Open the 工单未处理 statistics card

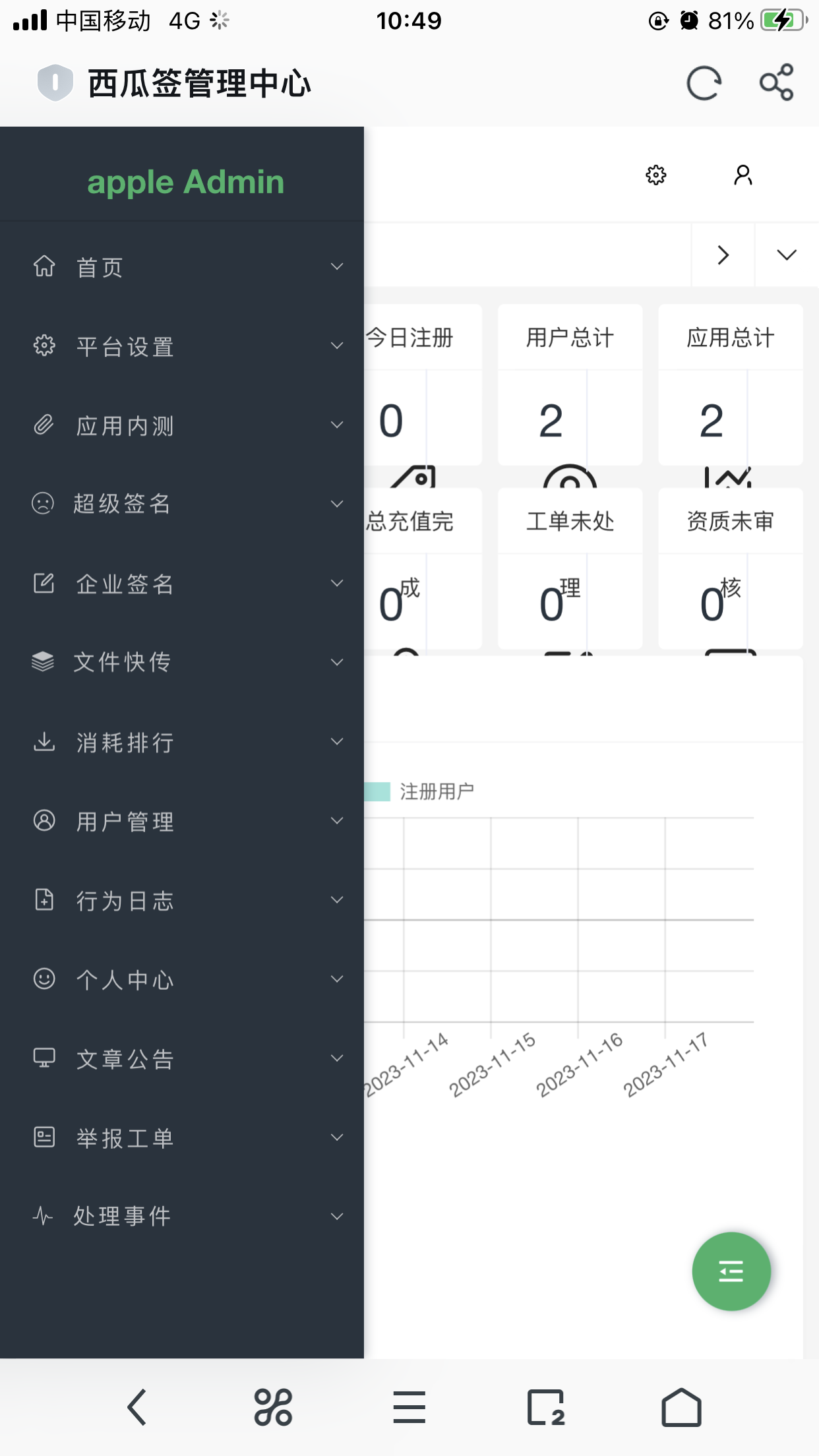coord(570,568)
